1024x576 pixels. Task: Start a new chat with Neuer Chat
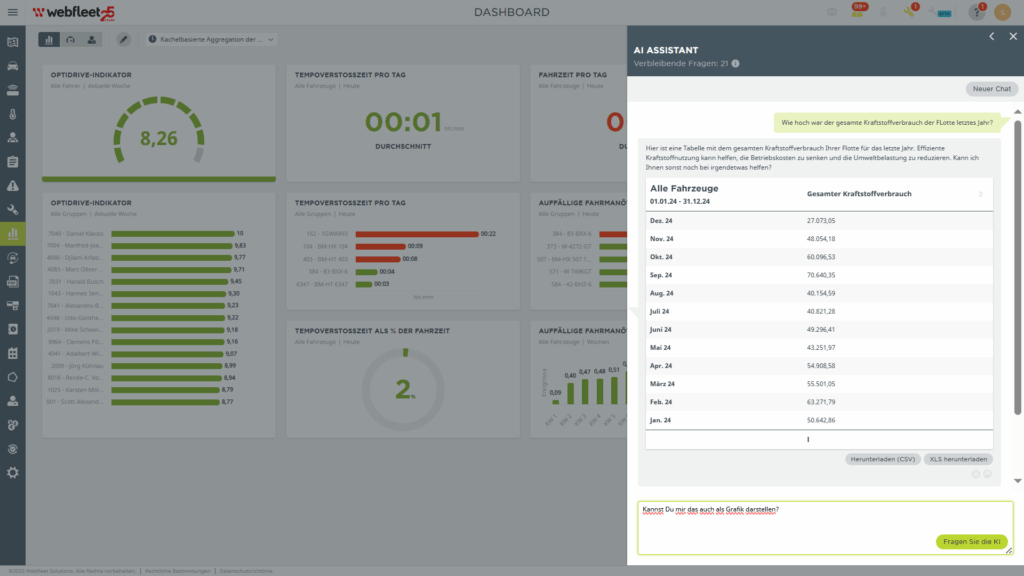pyautogui.click(x=992, y=89)
